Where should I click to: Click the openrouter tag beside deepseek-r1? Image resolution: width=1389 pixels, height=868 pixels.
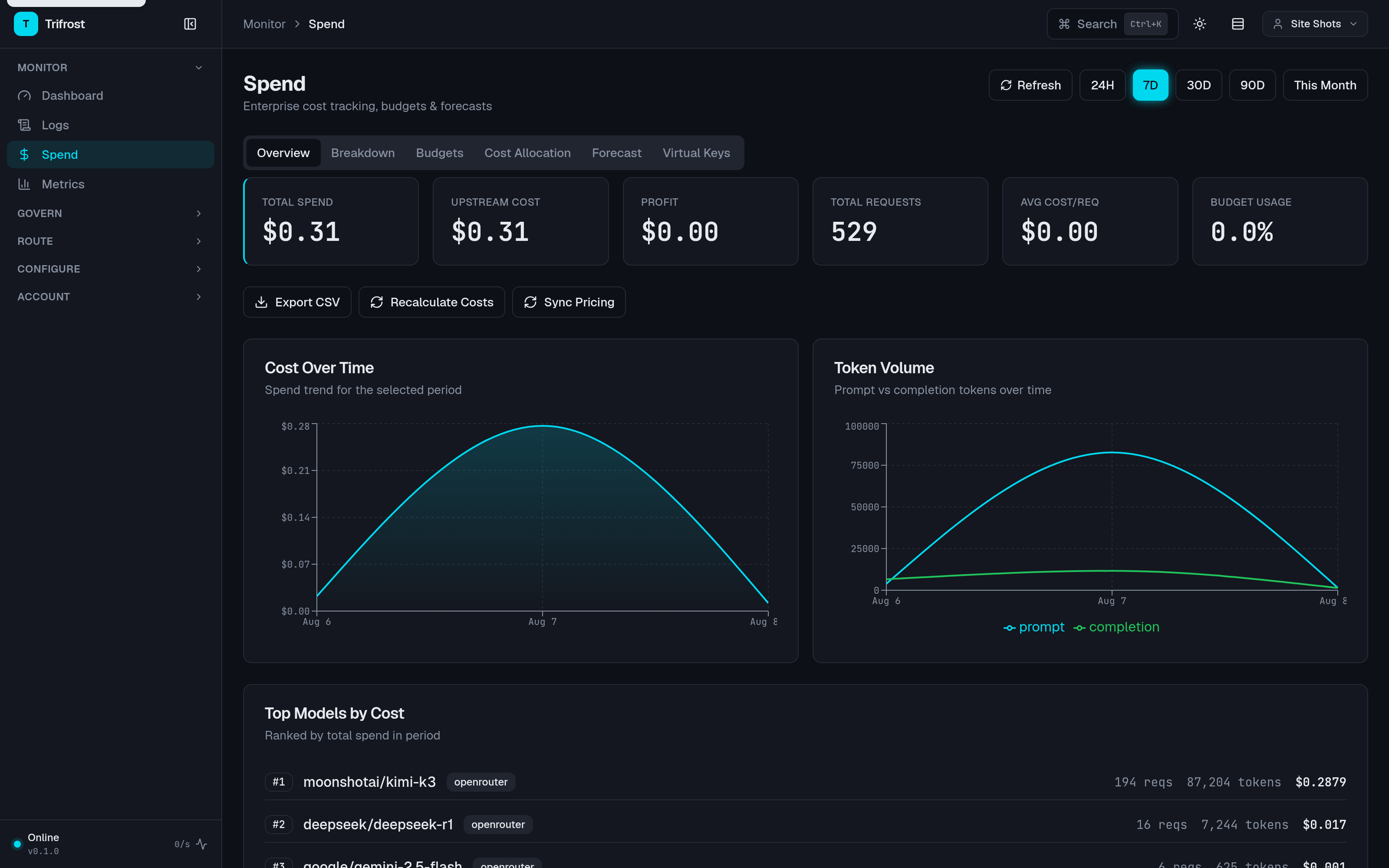pyautogui.click(x=498, y=824)
